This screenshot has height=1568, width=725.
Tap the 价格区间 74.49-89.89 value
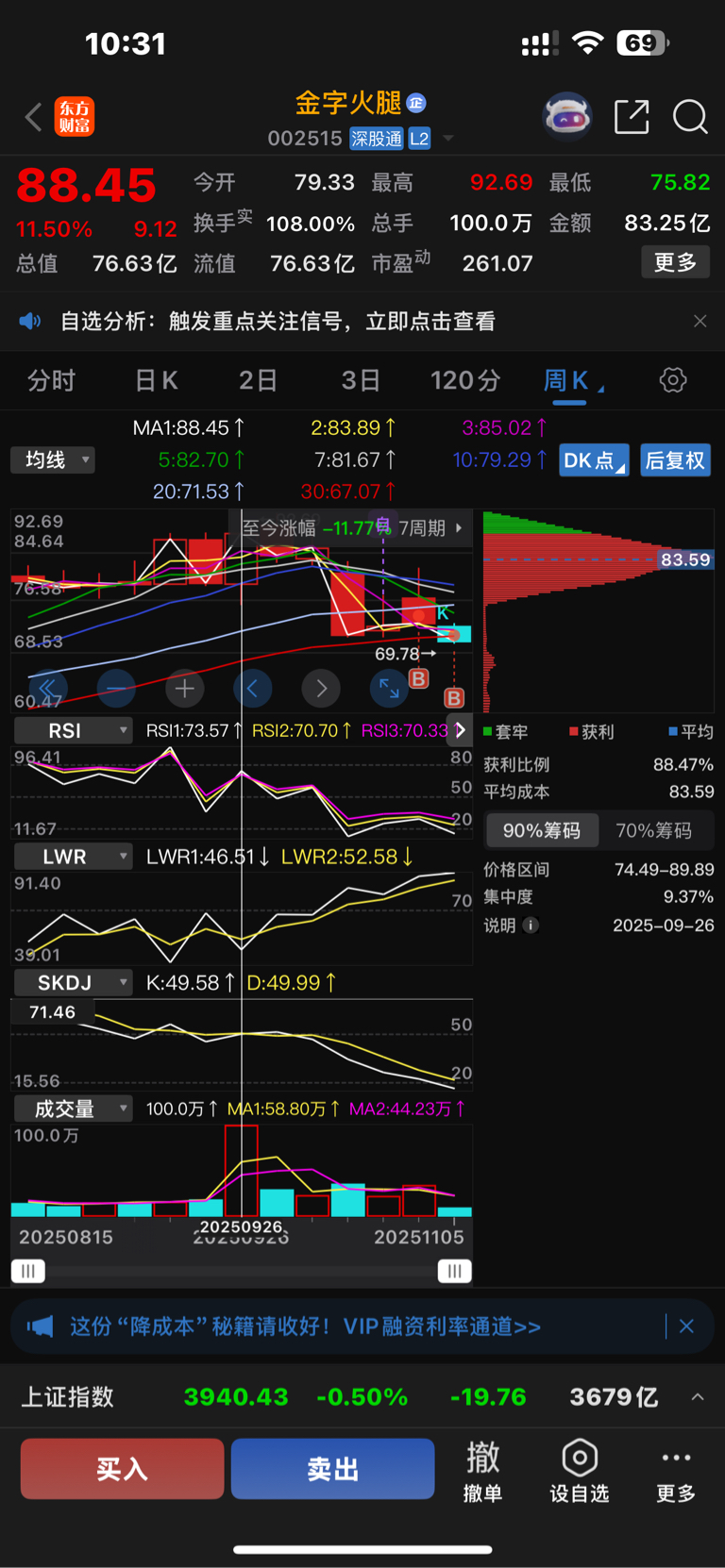tap(665, 869)
